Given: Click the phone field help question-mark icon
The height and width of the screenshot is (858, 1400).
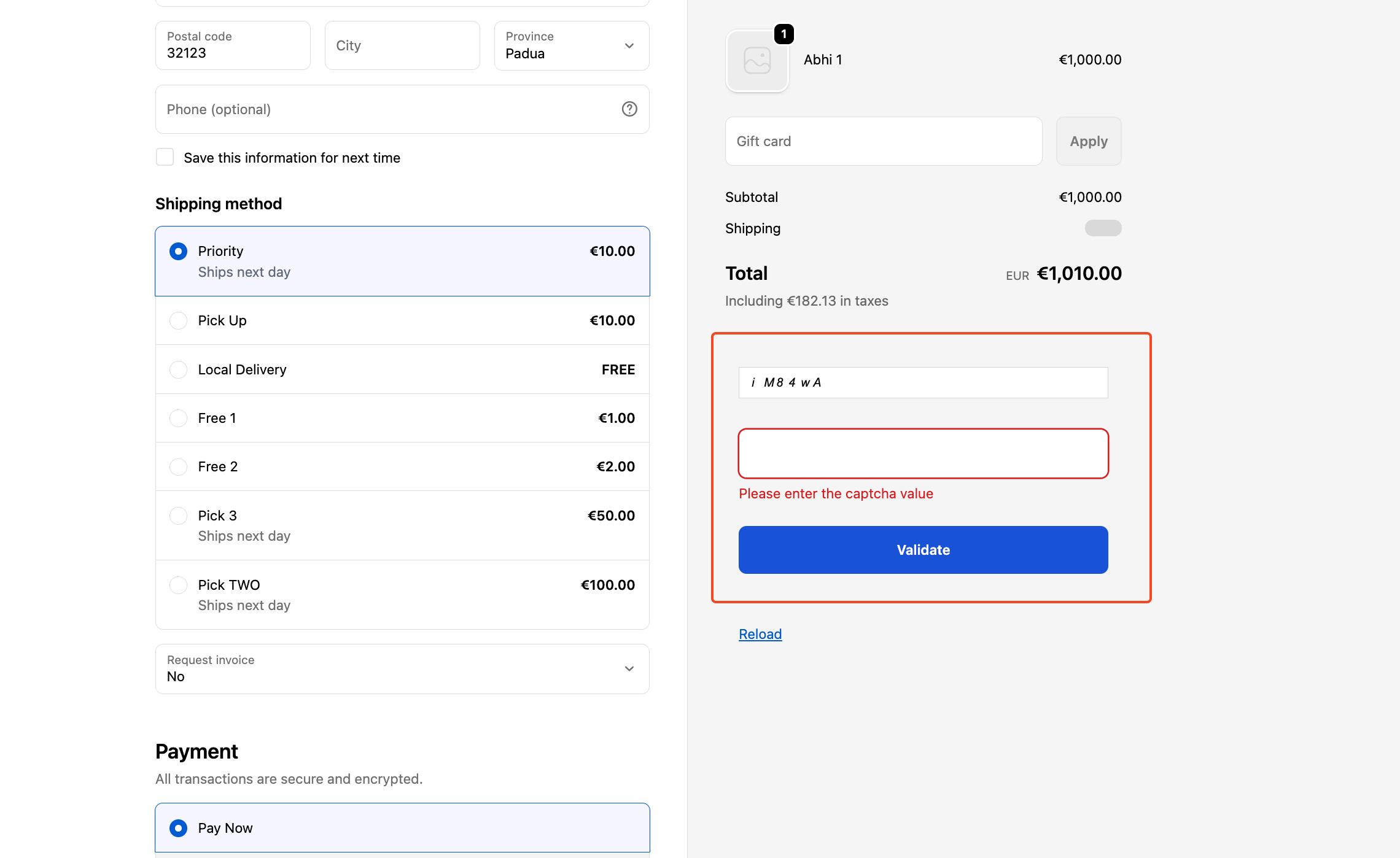Looking at the screenshot, I should 629,109.
